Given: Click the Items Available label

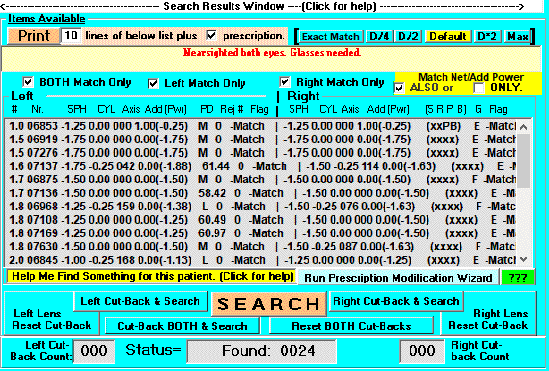Looking at the screenshot, I should click(x=47, y=19).
